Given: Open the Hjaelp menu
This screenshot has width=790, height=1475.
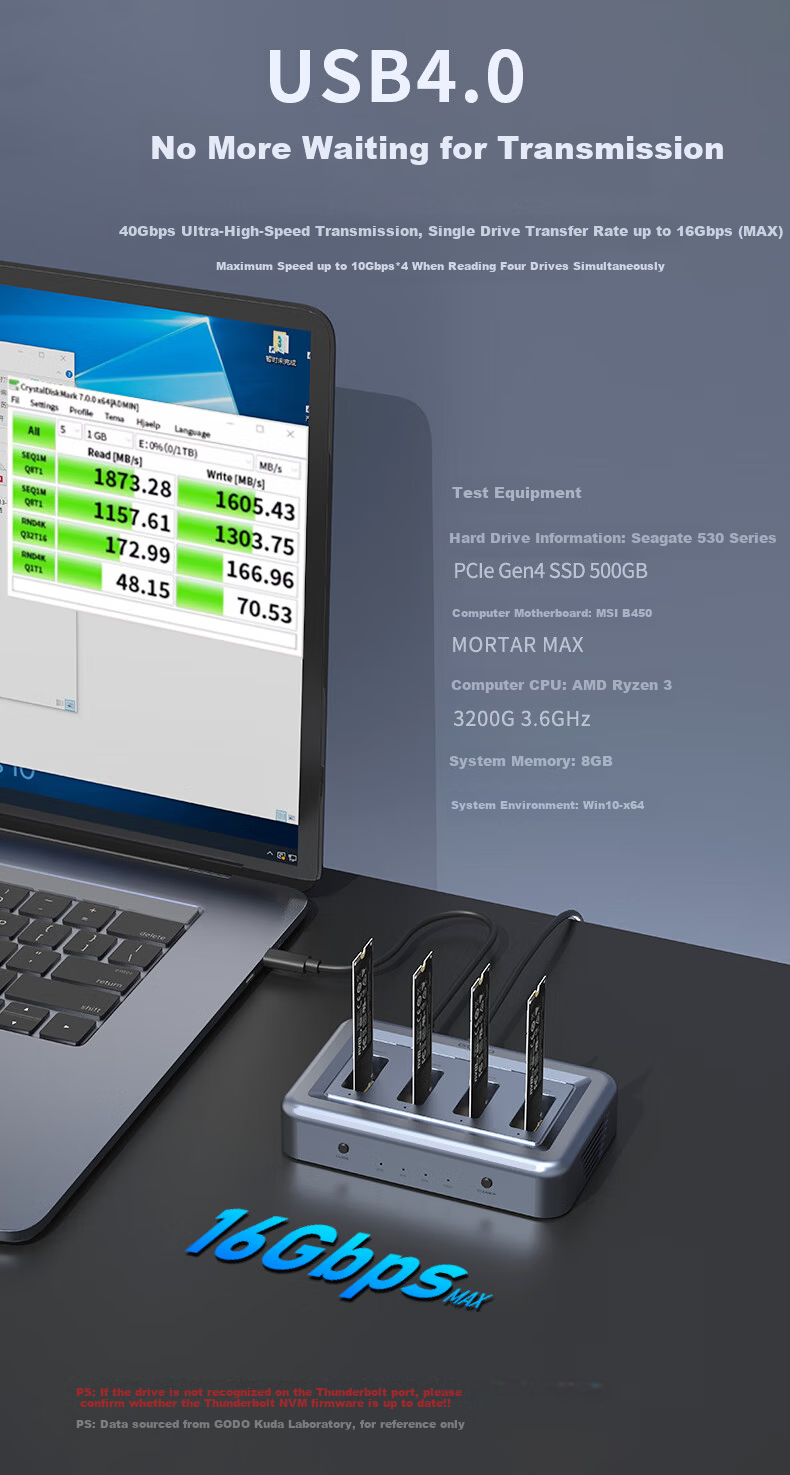Looking at the screenshot, I should [148, 424].
